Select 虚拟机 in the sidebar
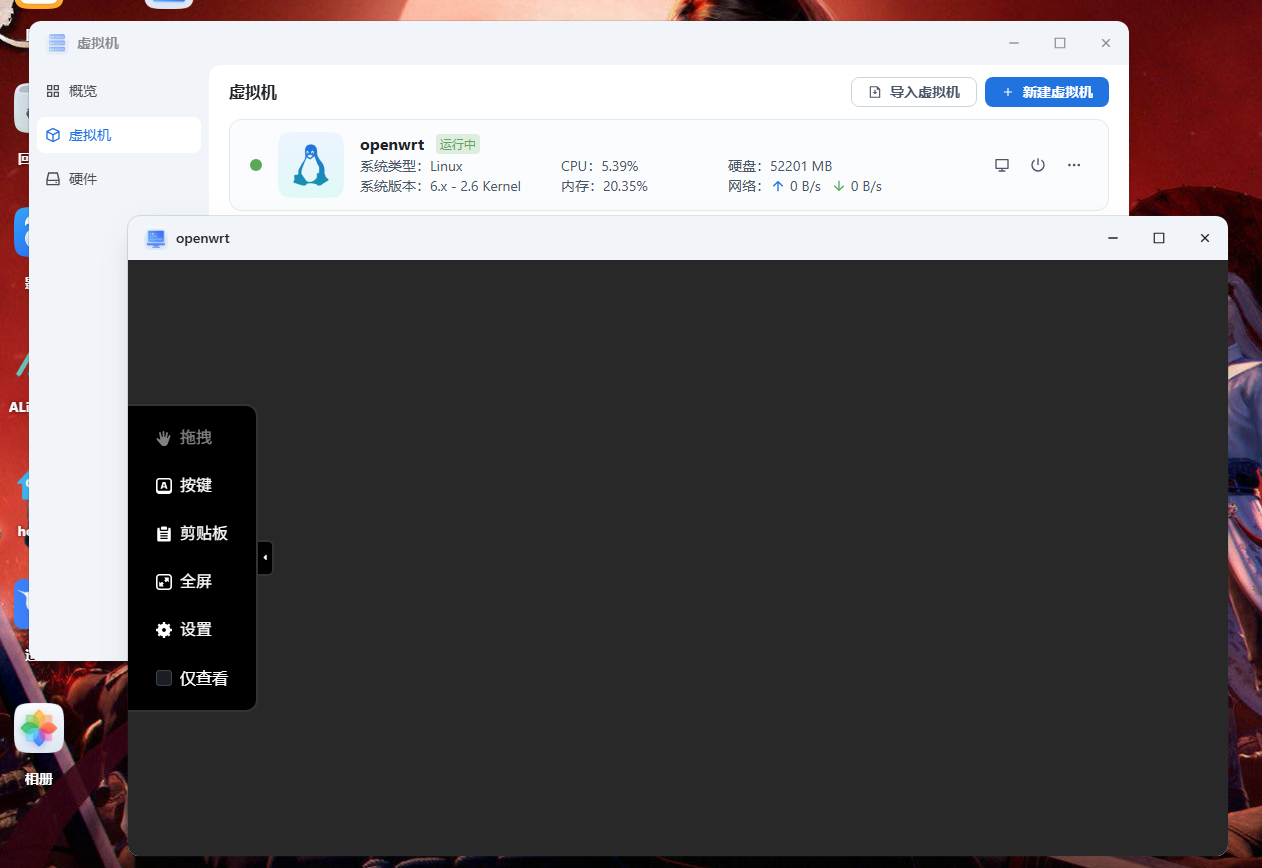Screen dimensions: 1262x868 pyautogui.click(x=90, y=135)
